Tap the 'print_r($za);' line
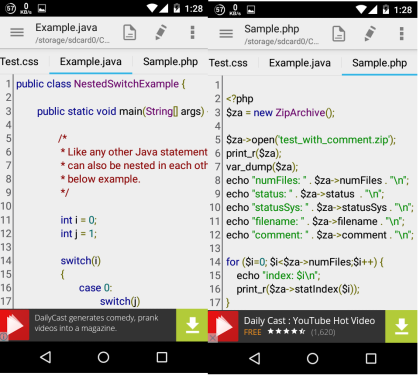Viewport: 420px width, 376px height. [254, 153]
